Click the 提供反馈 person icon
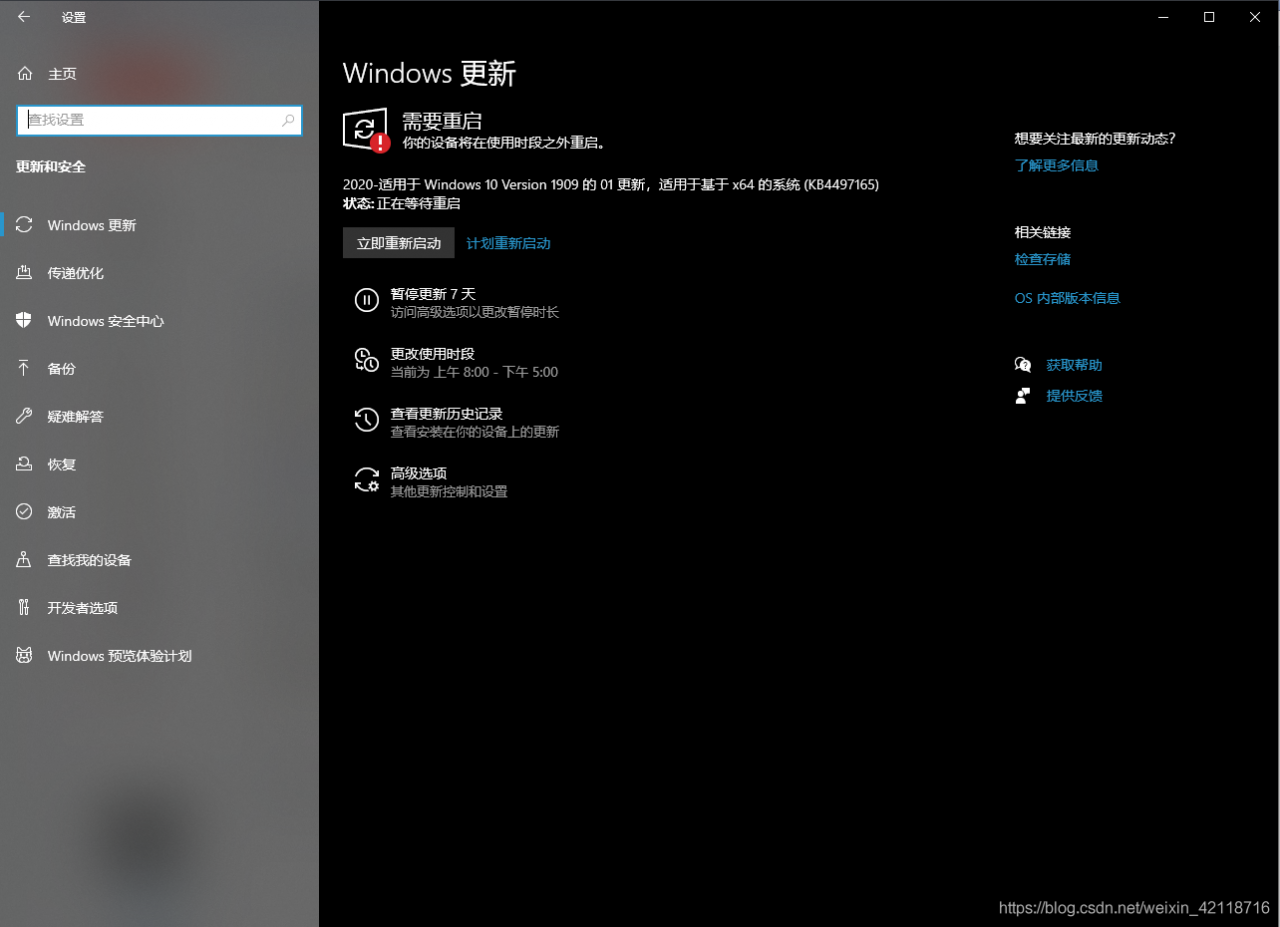The image size is (1280, 927). (x=1023, y=396)
